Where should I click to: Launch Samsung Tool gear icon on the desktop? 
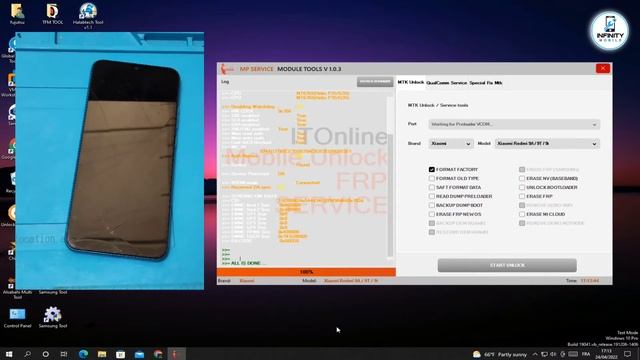(53, 318)
